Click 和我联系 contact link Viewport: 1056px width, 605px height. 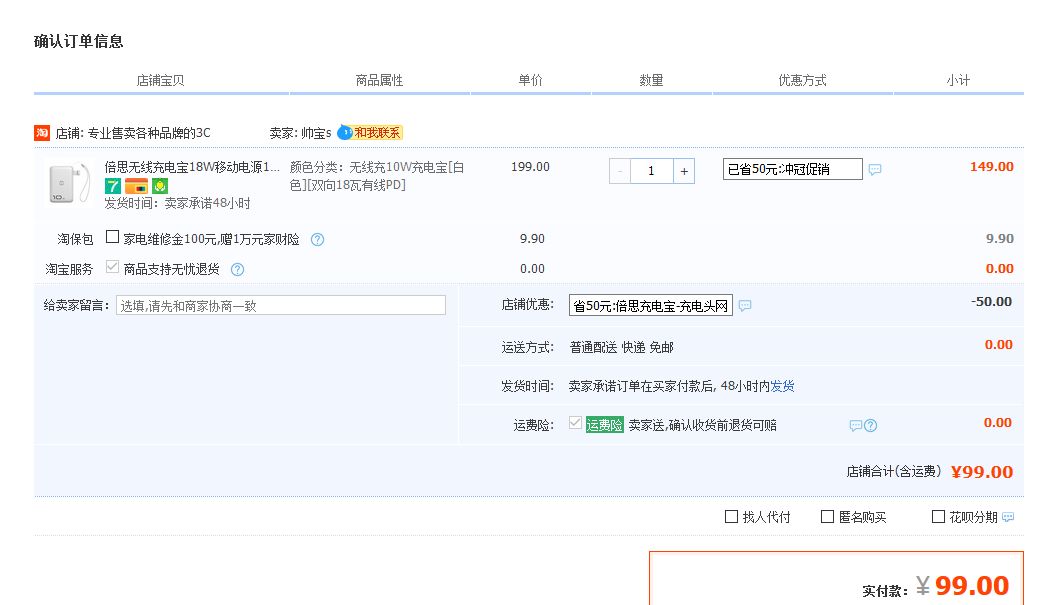[377, 133]
